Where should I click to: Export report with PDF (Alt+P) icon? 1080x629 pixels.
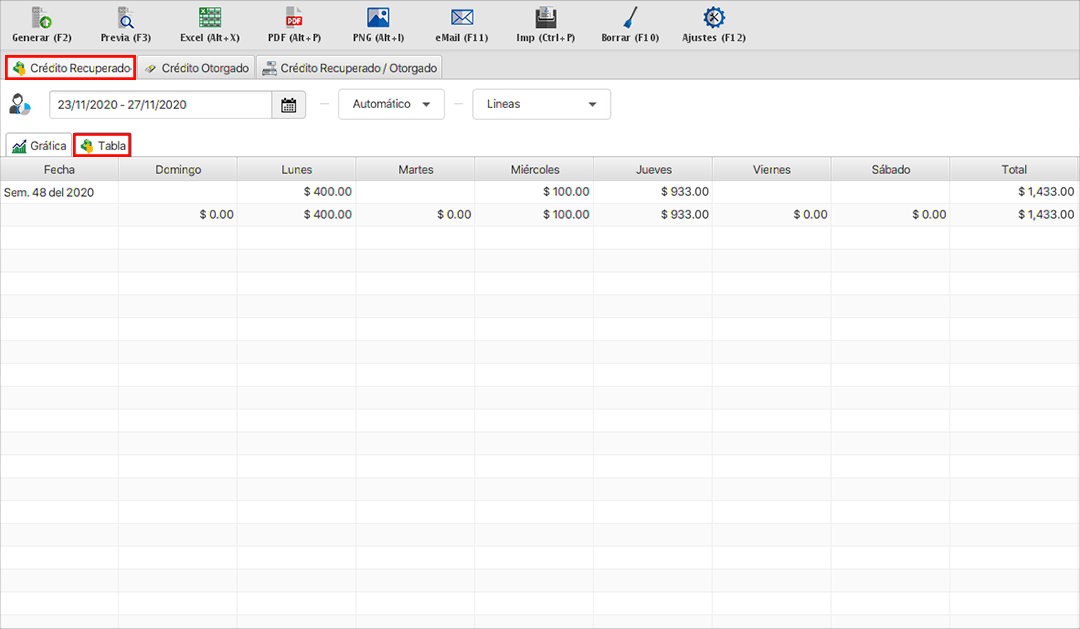click(294, 18)
